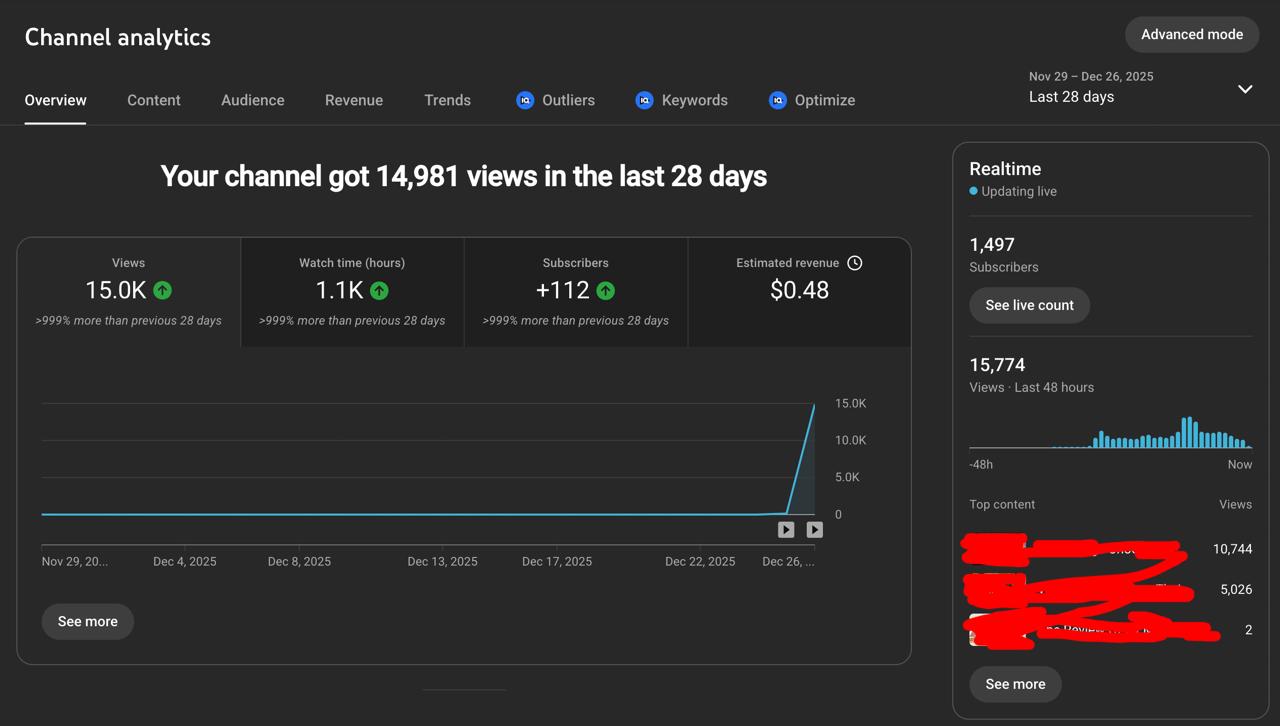Click the green arrow beside Watch time
This screenshot has height=726, width=1280.
point(379,290)
